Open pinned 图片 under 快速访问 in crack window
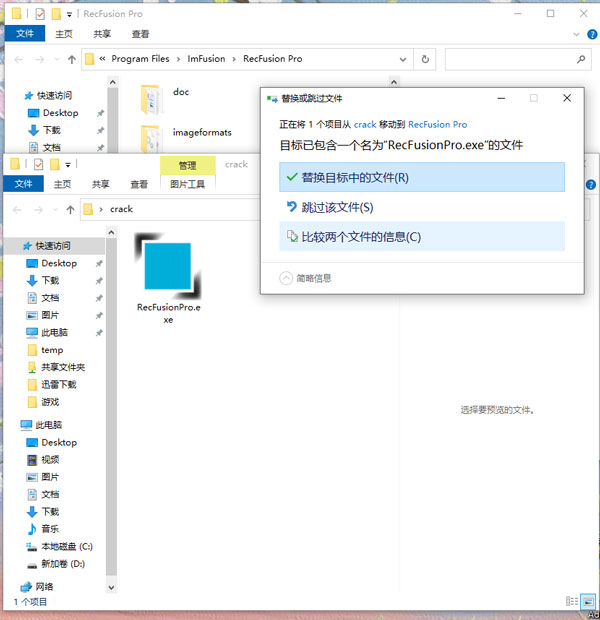600x620 pixels. coord(50,315)
